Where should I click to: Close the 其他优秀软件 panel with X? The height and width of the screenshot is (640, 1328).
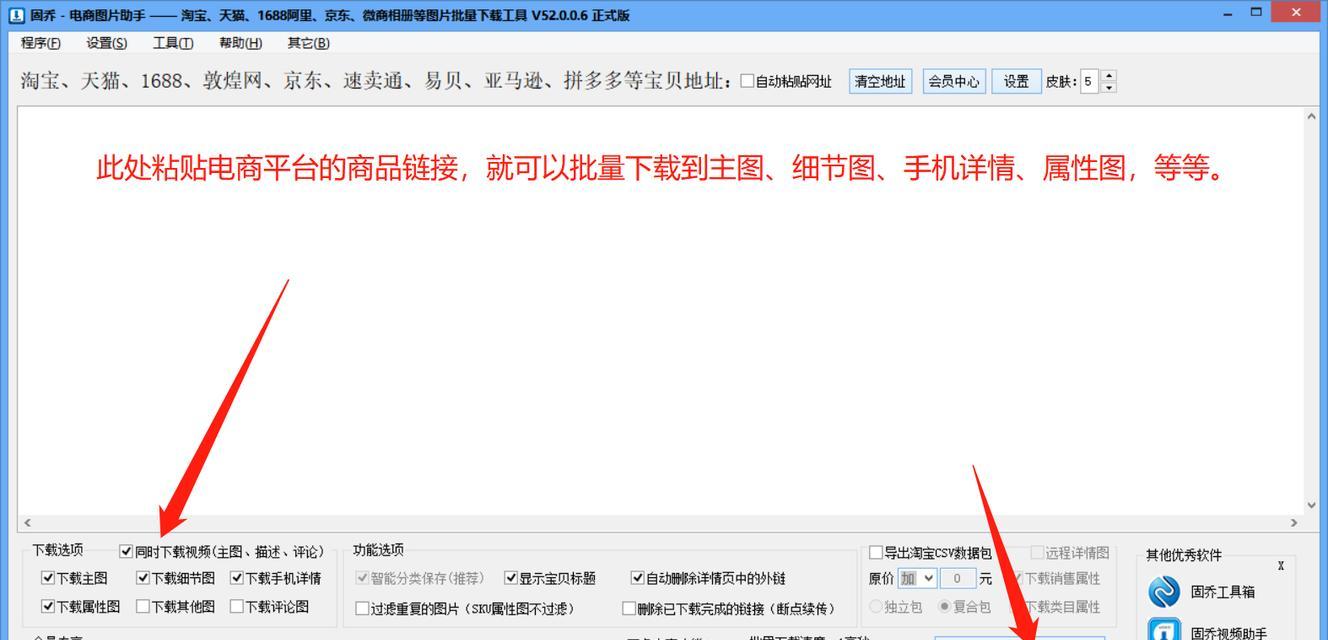pyautogui.click(x=1280, y=566)
